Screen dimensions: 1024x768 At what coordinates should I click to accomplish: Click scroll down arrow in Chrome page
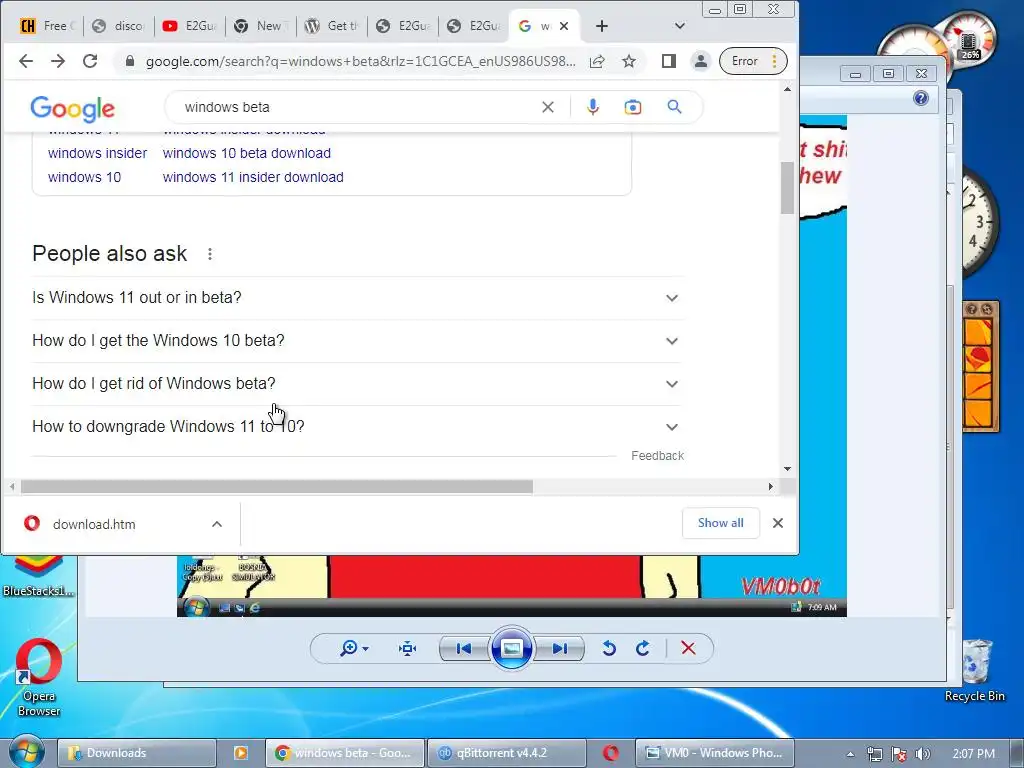tap(787, 469)
